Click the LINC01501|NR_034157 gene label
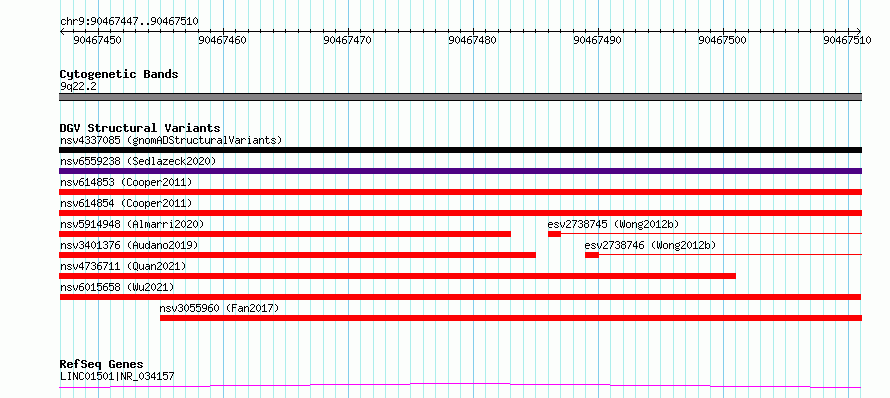The image size is (890, 398). pos(117,376)
